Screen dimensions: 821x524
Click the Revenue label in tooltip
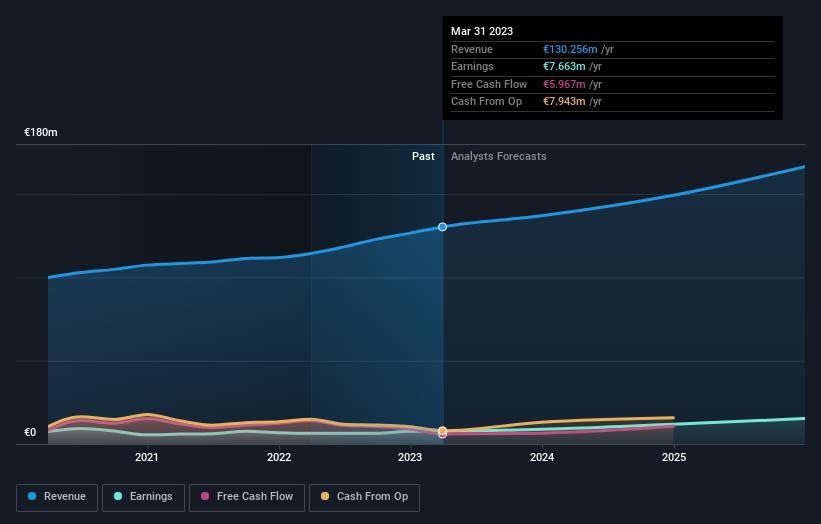(472, 49)
